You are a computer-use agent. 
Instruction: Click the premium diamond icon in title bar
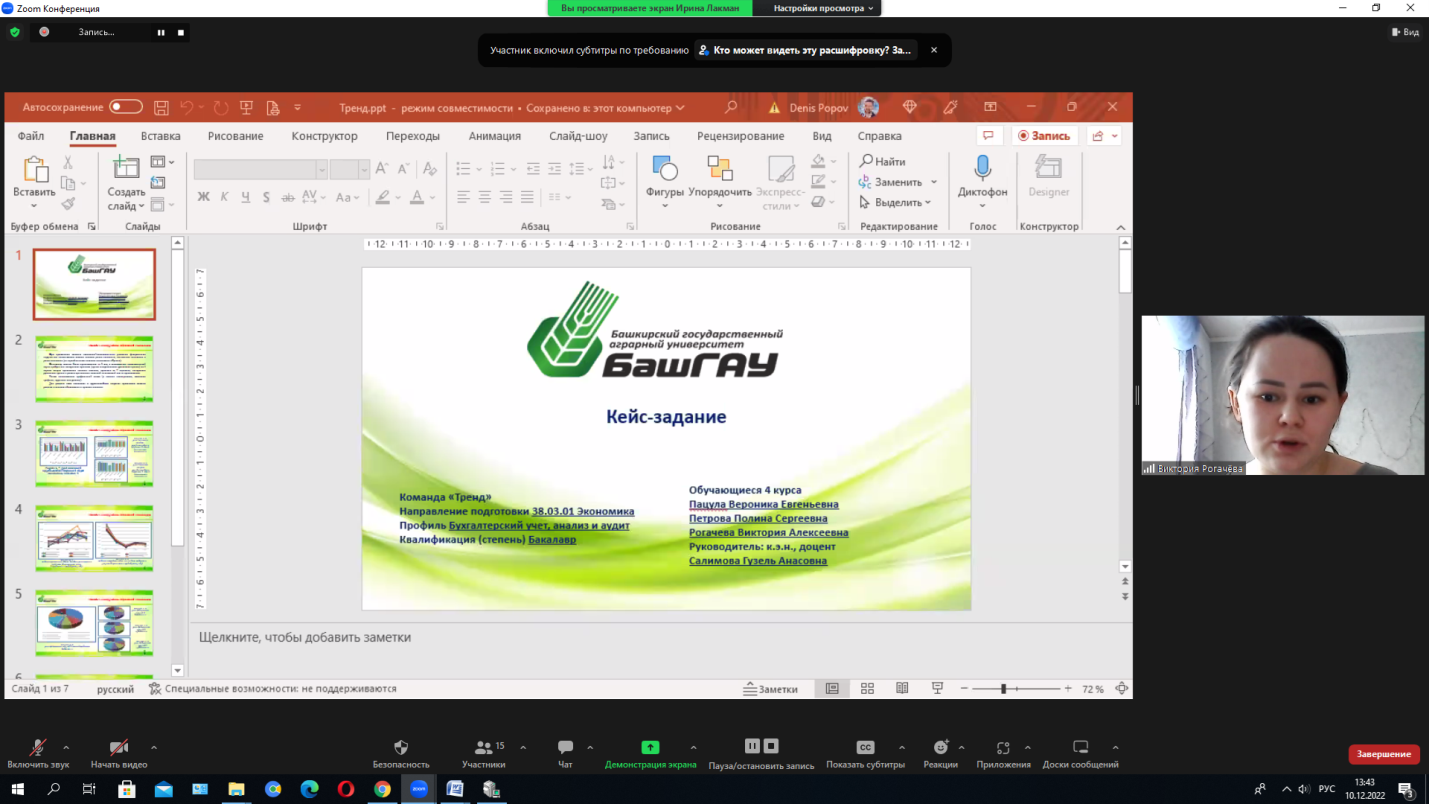(909, 107)
